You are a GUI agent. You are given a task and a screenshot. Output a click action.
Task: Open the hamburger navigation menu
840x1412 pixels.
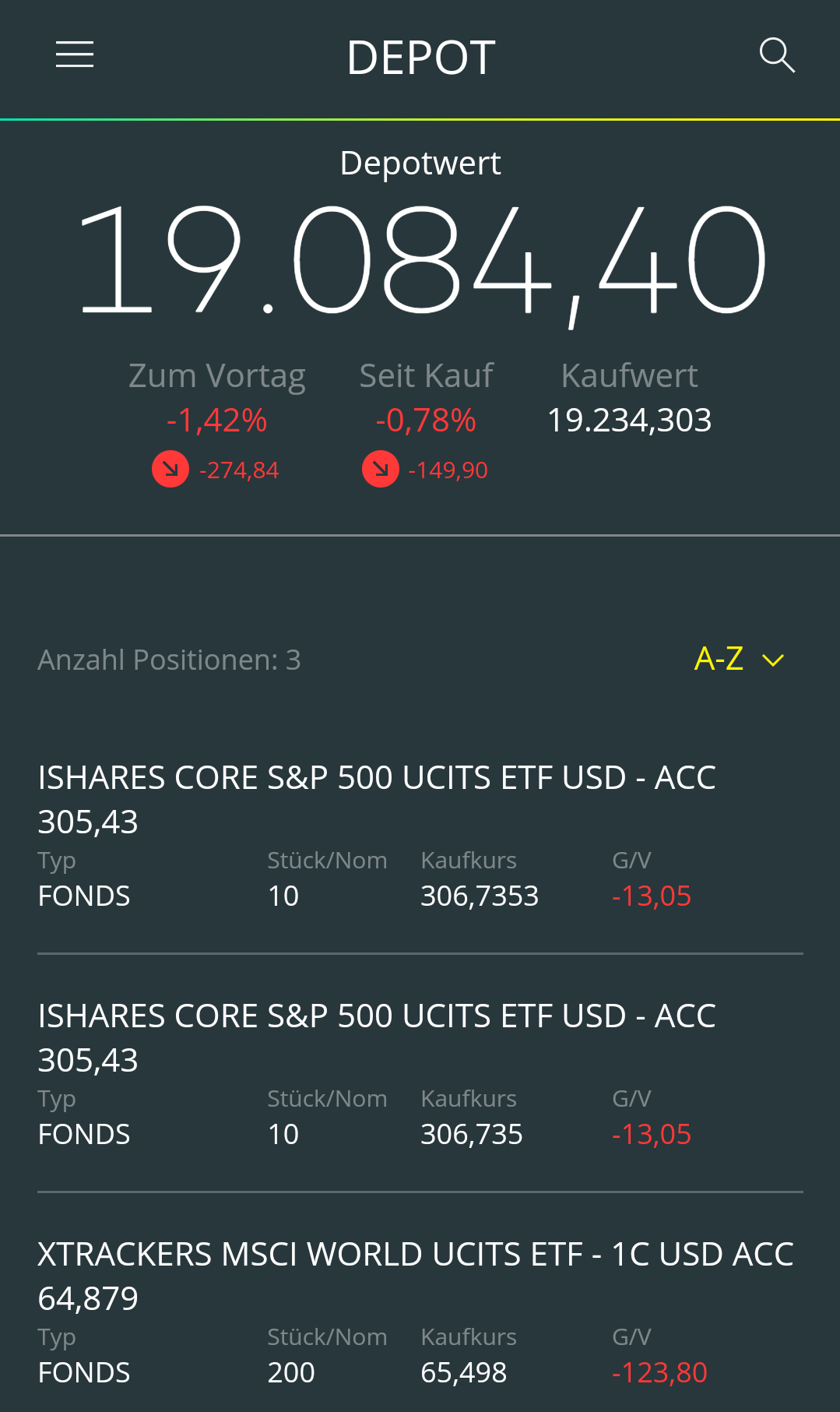click(75, 55)
